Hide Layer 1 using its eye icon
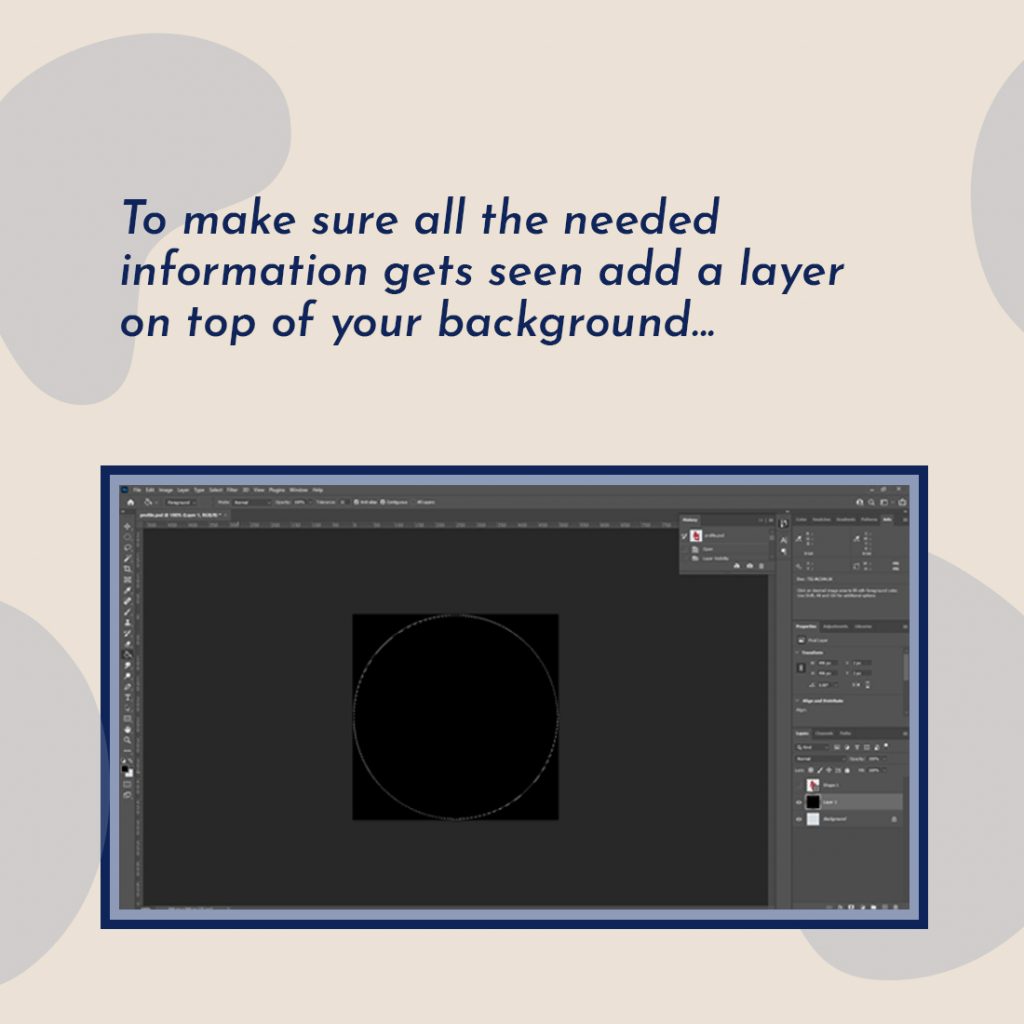Screen dimensions: 1024x1024 point(799,802)
